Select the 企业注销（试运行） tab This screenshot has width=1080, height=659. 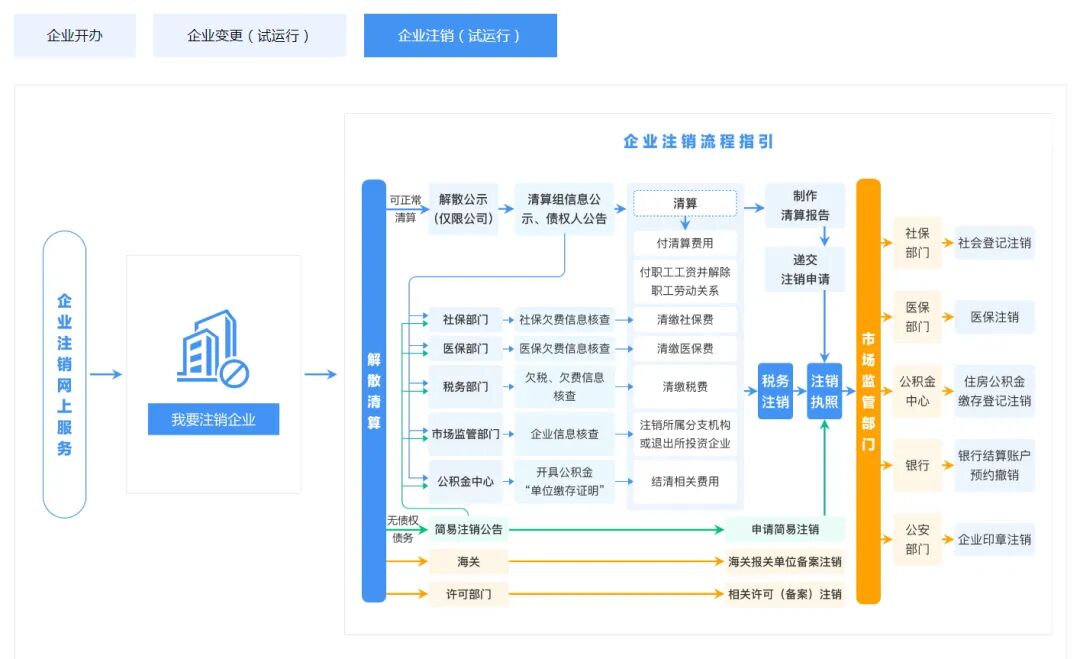click(x=461, y=34)
